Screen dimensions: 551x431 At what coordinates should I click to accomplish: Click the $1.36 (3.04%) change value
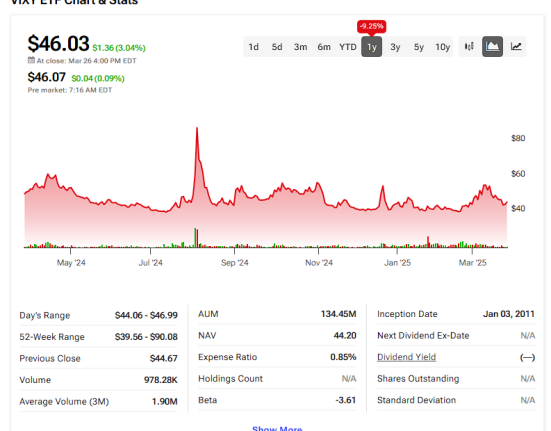pyautogui.click(x=119, y=48)
